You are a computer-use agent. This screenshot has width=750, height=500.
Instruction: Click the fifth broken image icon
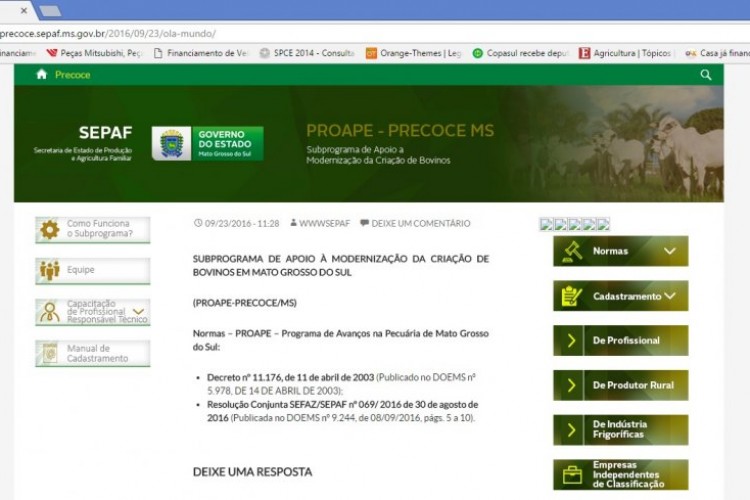pyautogui.click(x=603, y=224)
